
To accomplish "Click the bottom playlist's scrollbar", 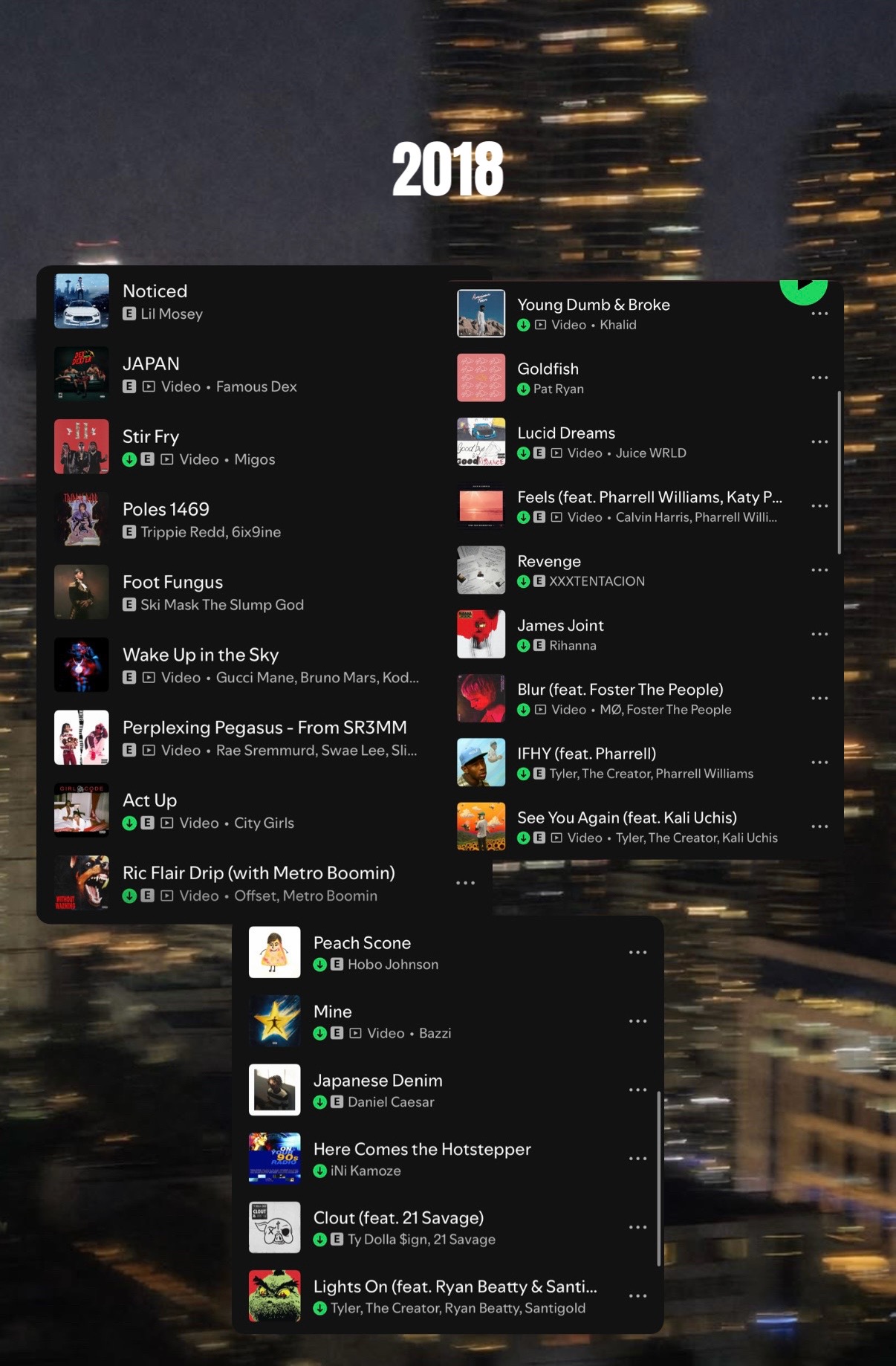I will 658,1179.
